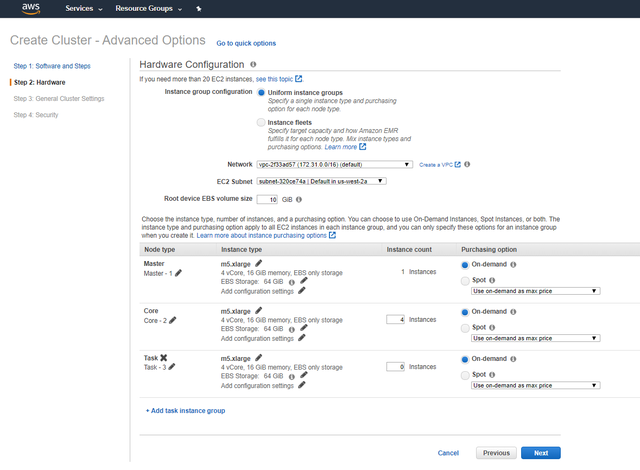The width and height of the screenshot is (640, 470).
Task: Click the Task instance count field
Action: (x=396, y=367)
